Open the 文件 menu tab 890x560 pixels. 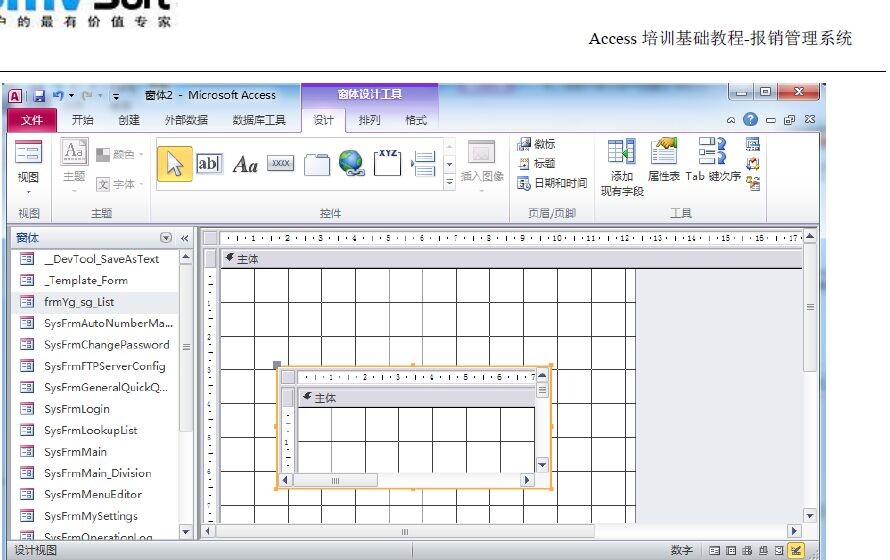tap(33, 120)
